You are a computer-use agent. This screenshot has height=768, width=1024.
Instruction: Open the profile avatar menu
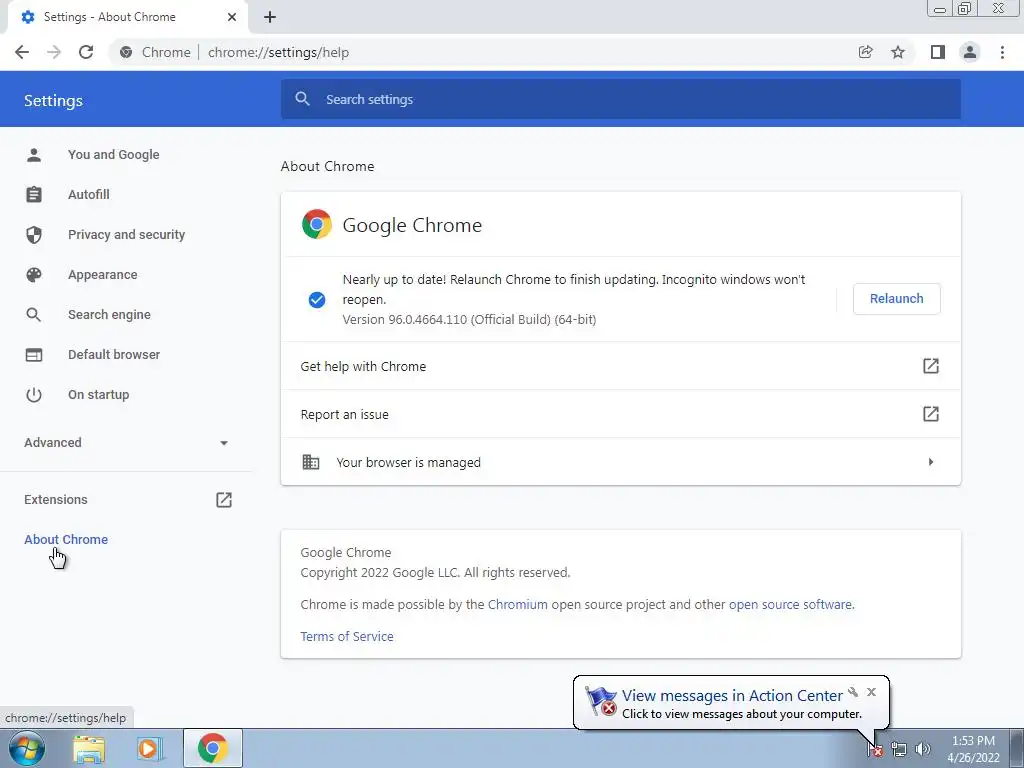[x=970, y=52]
